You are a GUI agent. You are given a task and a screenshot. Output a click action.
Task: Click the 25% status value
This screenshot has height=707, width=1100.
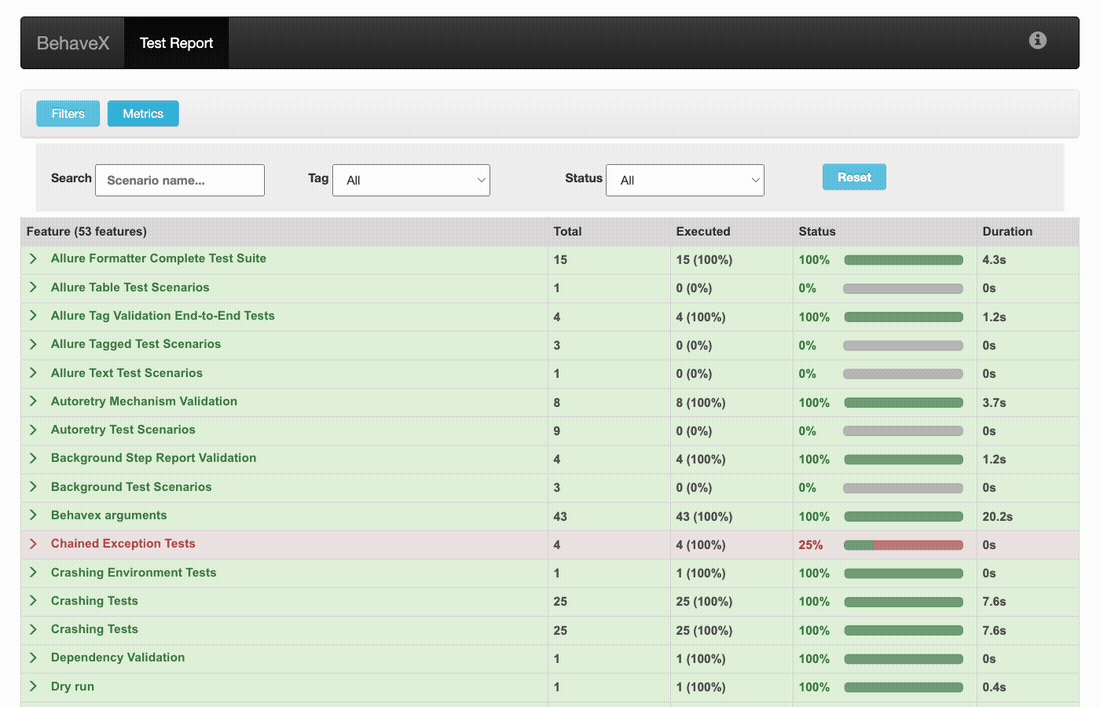[x=810, y=545]
